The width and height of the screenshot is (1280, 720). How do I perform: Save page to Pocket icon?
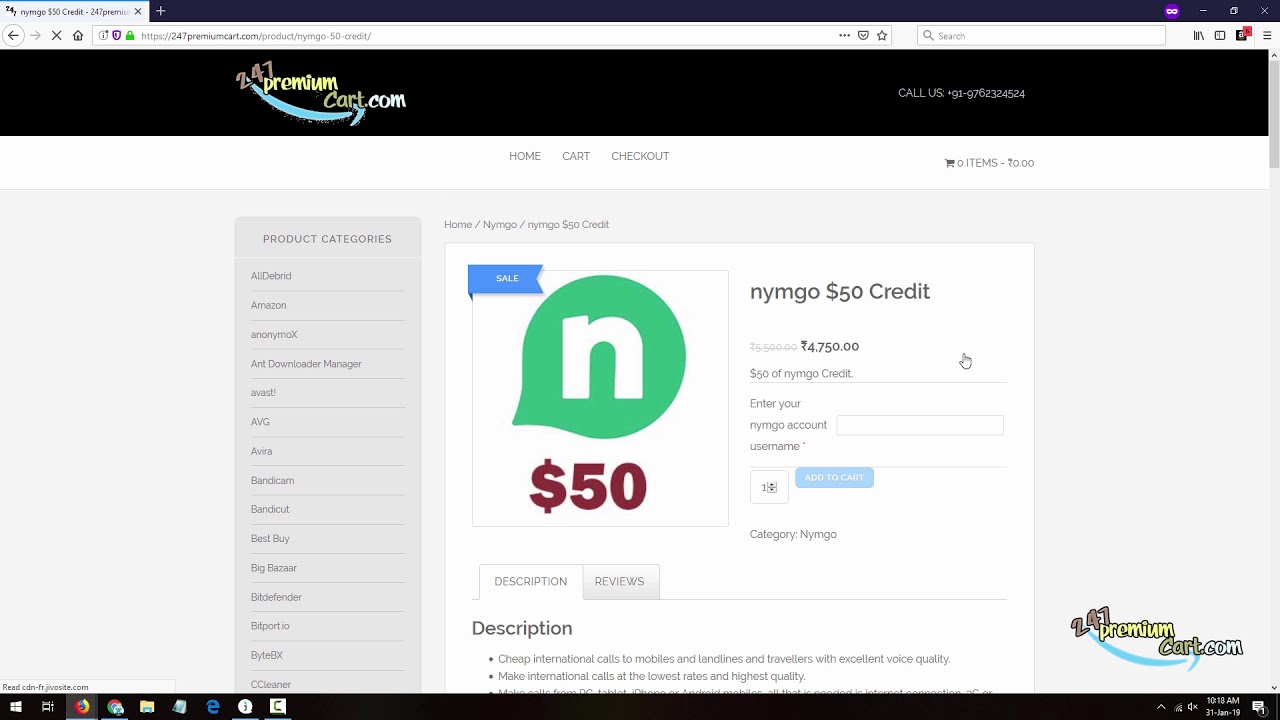click(863, 35)
